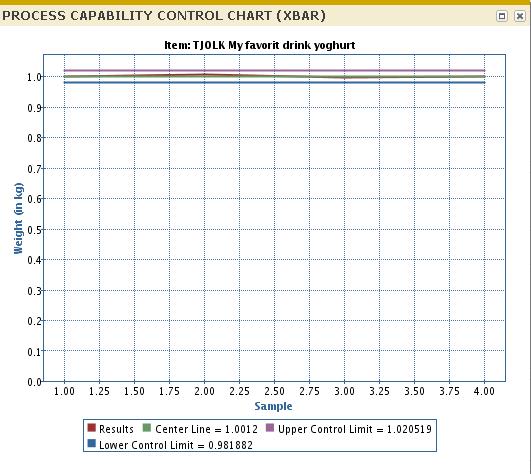
Task: Click the 0.5 tick on the Weight axis
Action: (34, 230)
